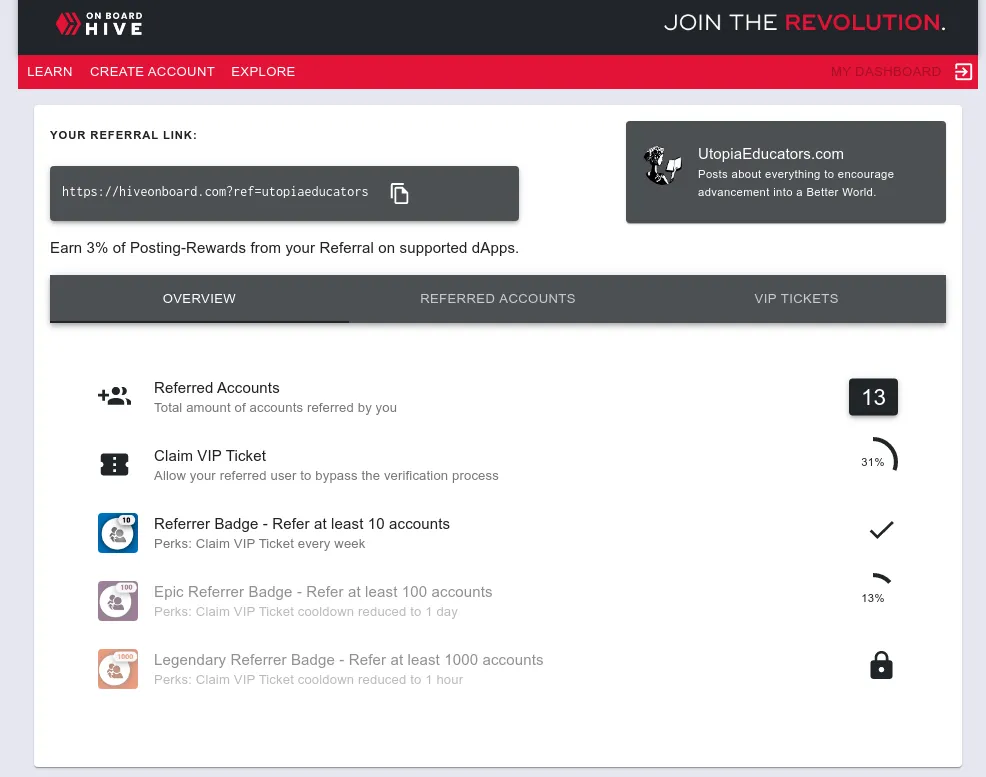Click the referred accounts count 13
This screenshot has width=986, height=777.
pyautogui.click(x=873, y=397)
